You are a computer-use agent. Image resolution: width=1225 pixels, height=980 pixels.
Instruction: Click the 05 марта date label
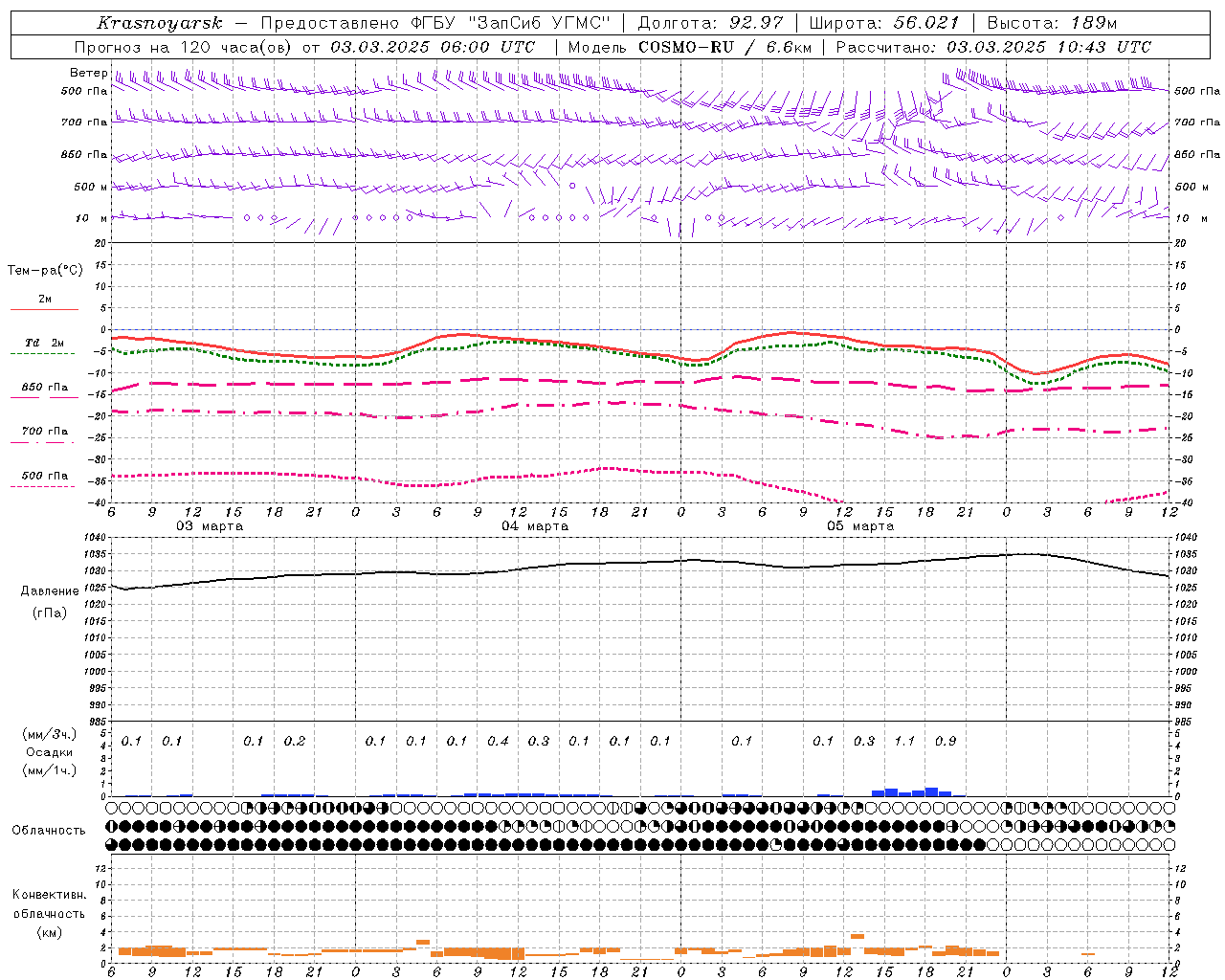coord(860,526)
